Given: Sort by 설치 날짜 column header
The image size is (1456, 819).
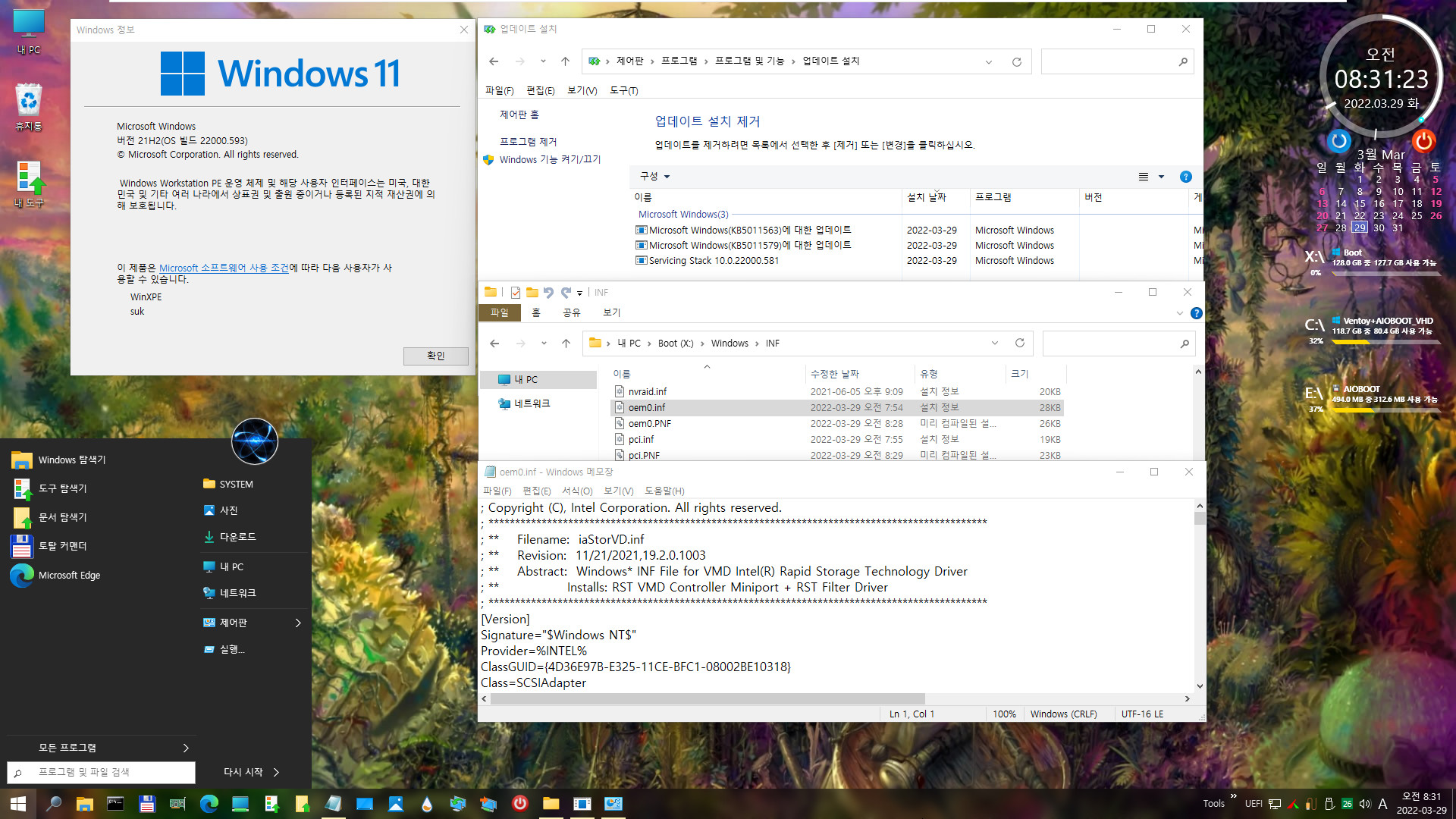Looking at the screenshot, I should click(935, 197).
